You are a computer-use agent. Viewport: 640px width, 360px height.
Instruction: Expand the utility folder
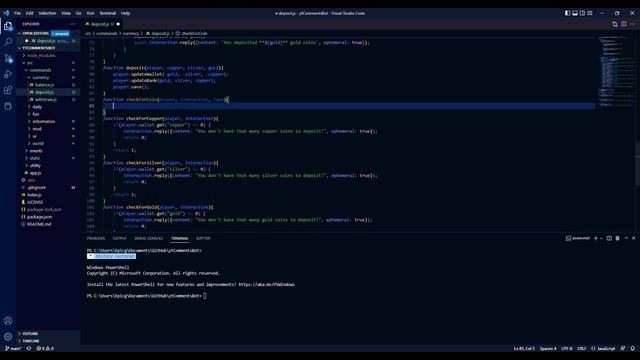click(x=35, y=166)
